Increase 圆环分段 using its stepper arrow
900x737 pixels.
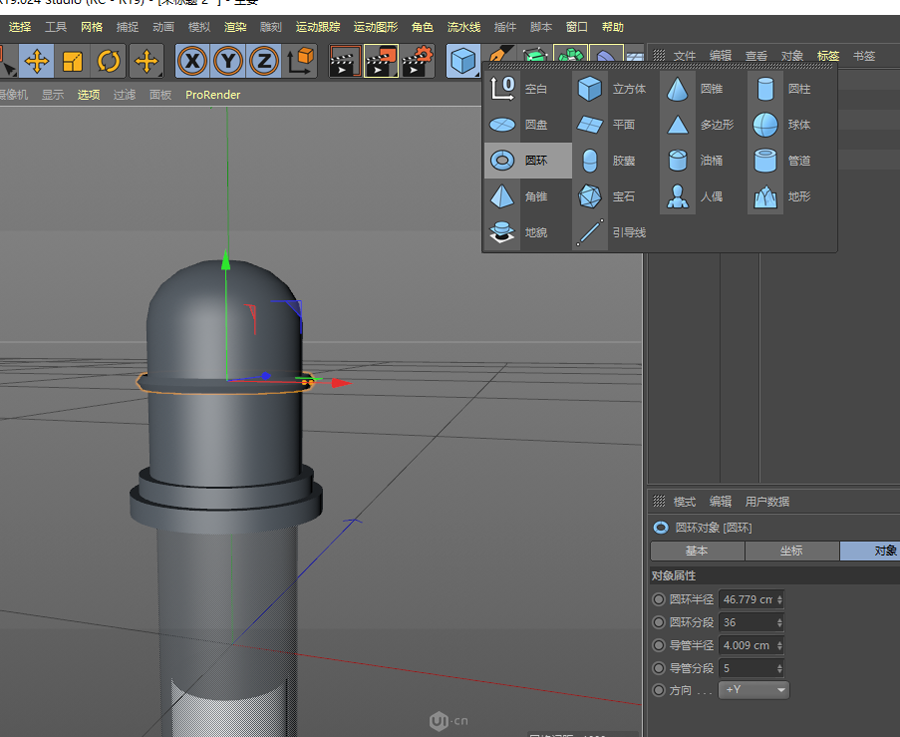tap(780, 618)
